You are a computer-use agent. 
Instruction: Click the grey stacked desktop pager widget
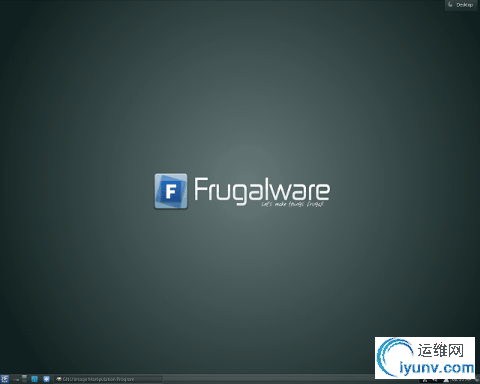point(24,378)
